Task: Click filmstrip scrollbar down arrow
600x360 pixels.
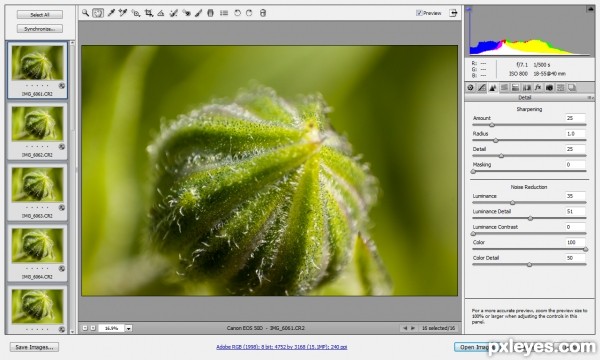Action: click(x=72, y=331)
